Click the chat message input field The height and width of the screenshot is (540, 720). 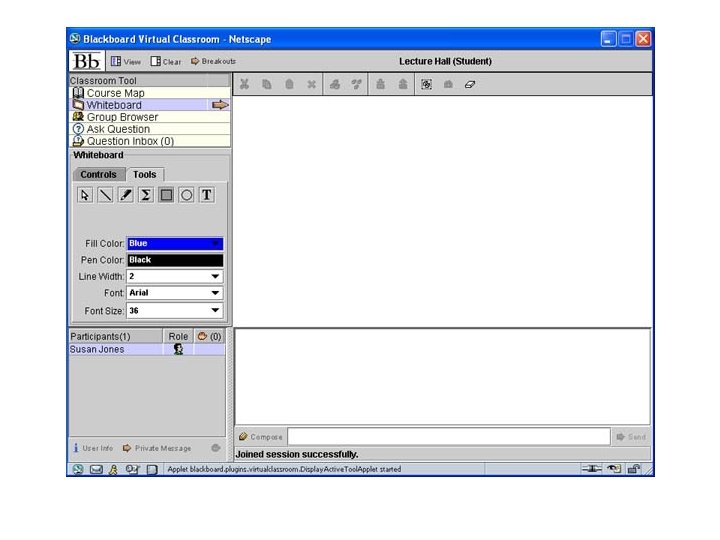click(449, 437)
